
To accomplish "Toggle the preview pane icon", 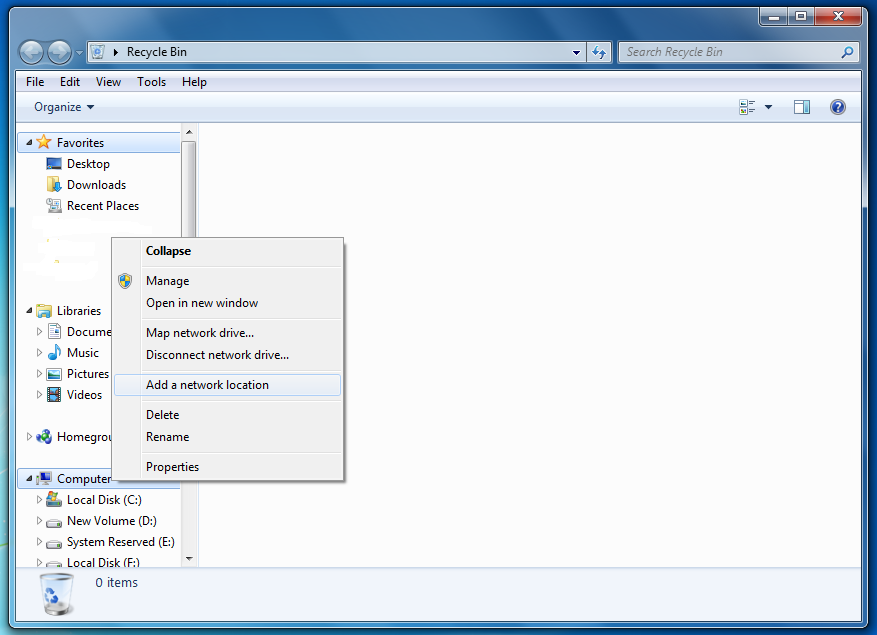I will click(x=801, y=107).
